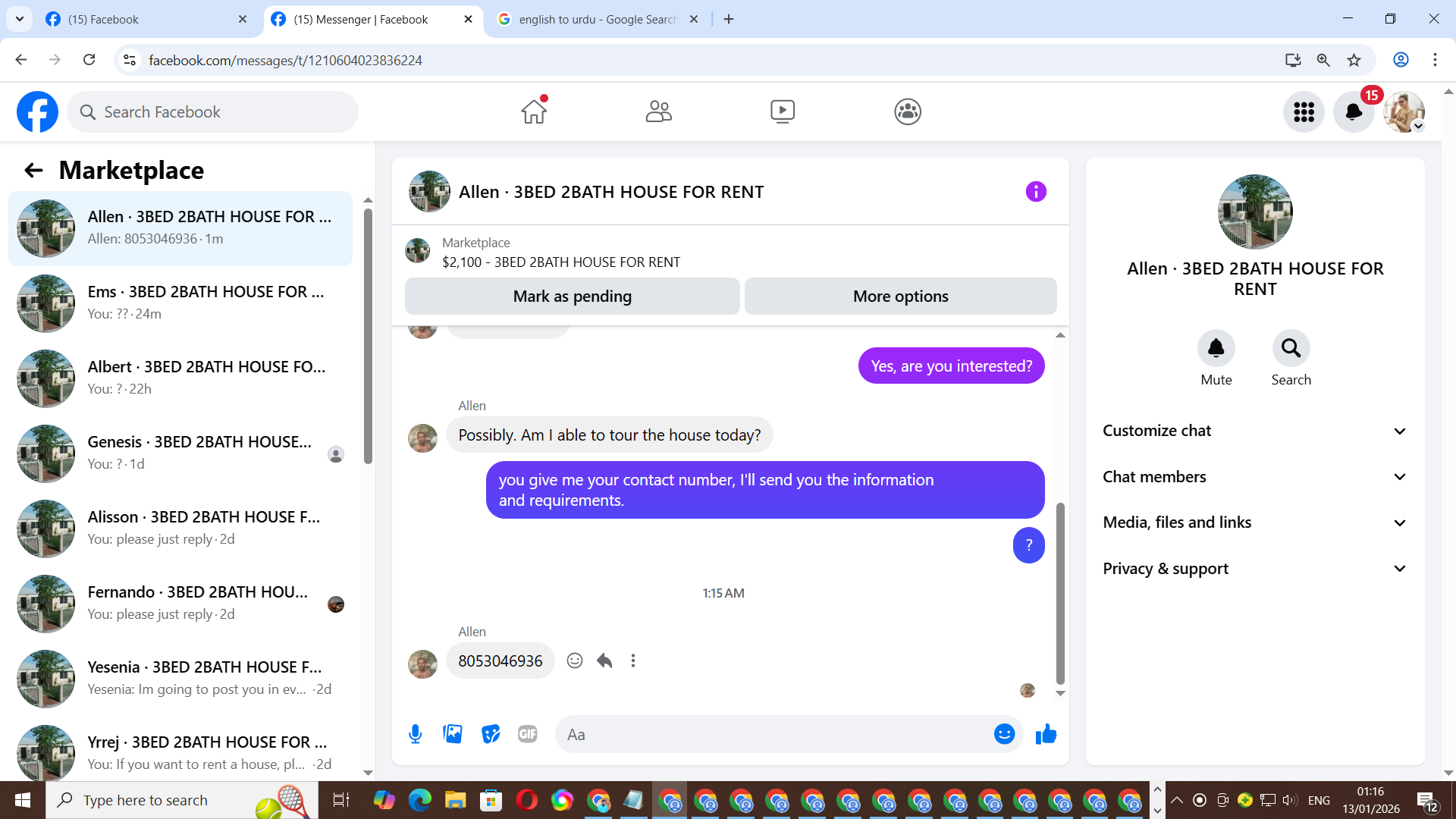Viewport: 1456px width, 819px height.
Task: Toggle the purple conversation information icon
Action: click(1036, 192)
